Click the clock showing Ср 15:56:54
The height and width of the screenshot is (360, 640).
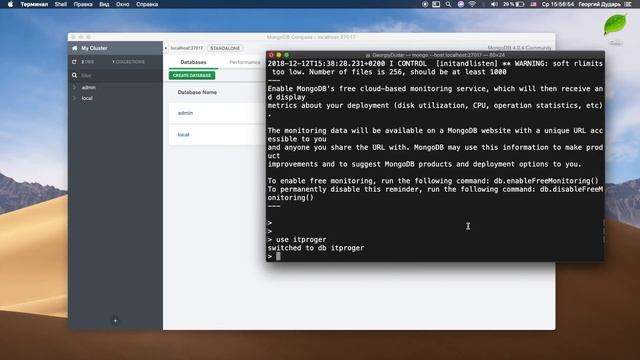[x=558, y=4]
